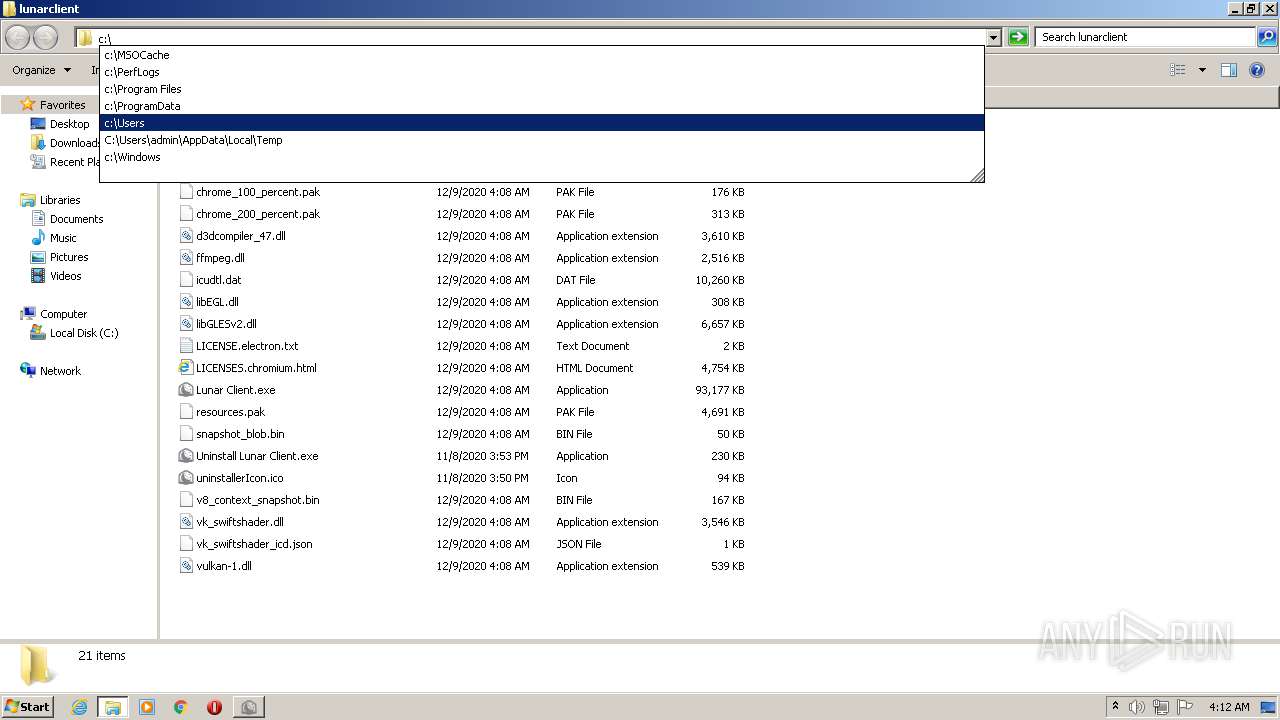1280x720 pixels.
Task: Select the highlighted c:\Users suggestion
Action: pyautogui.click(x=541, y=123)
